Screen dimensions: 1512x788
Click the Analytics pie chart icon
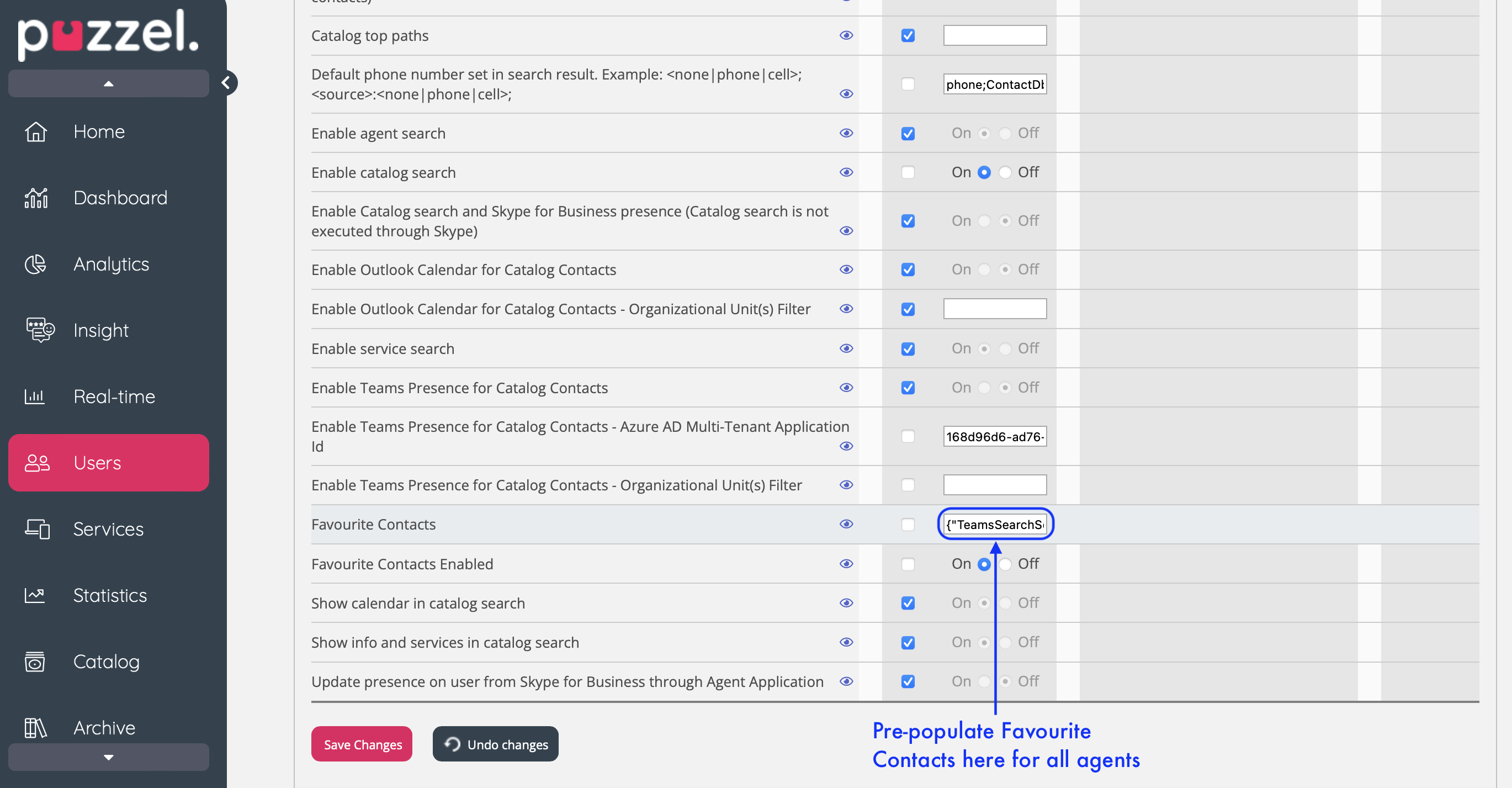36,265
